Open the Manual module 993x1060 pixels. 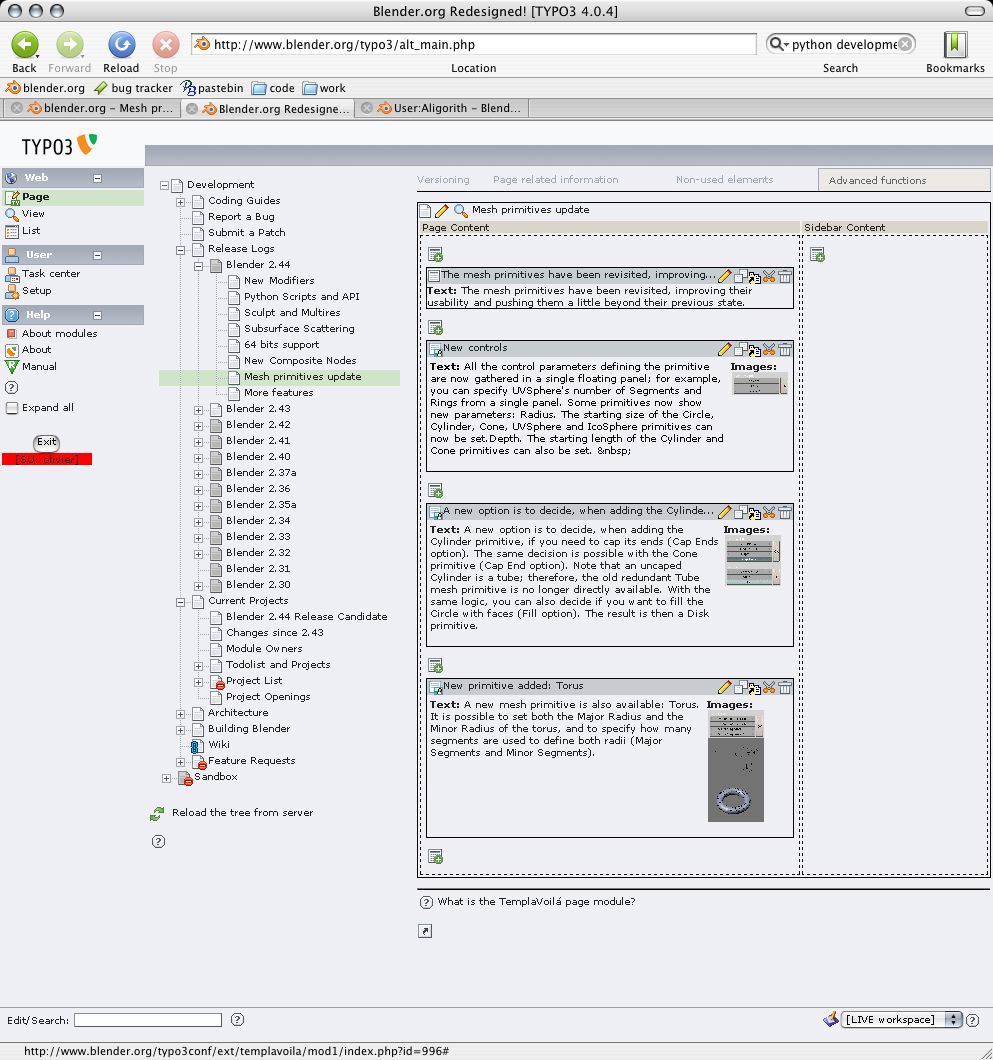(x=39, y=366)
